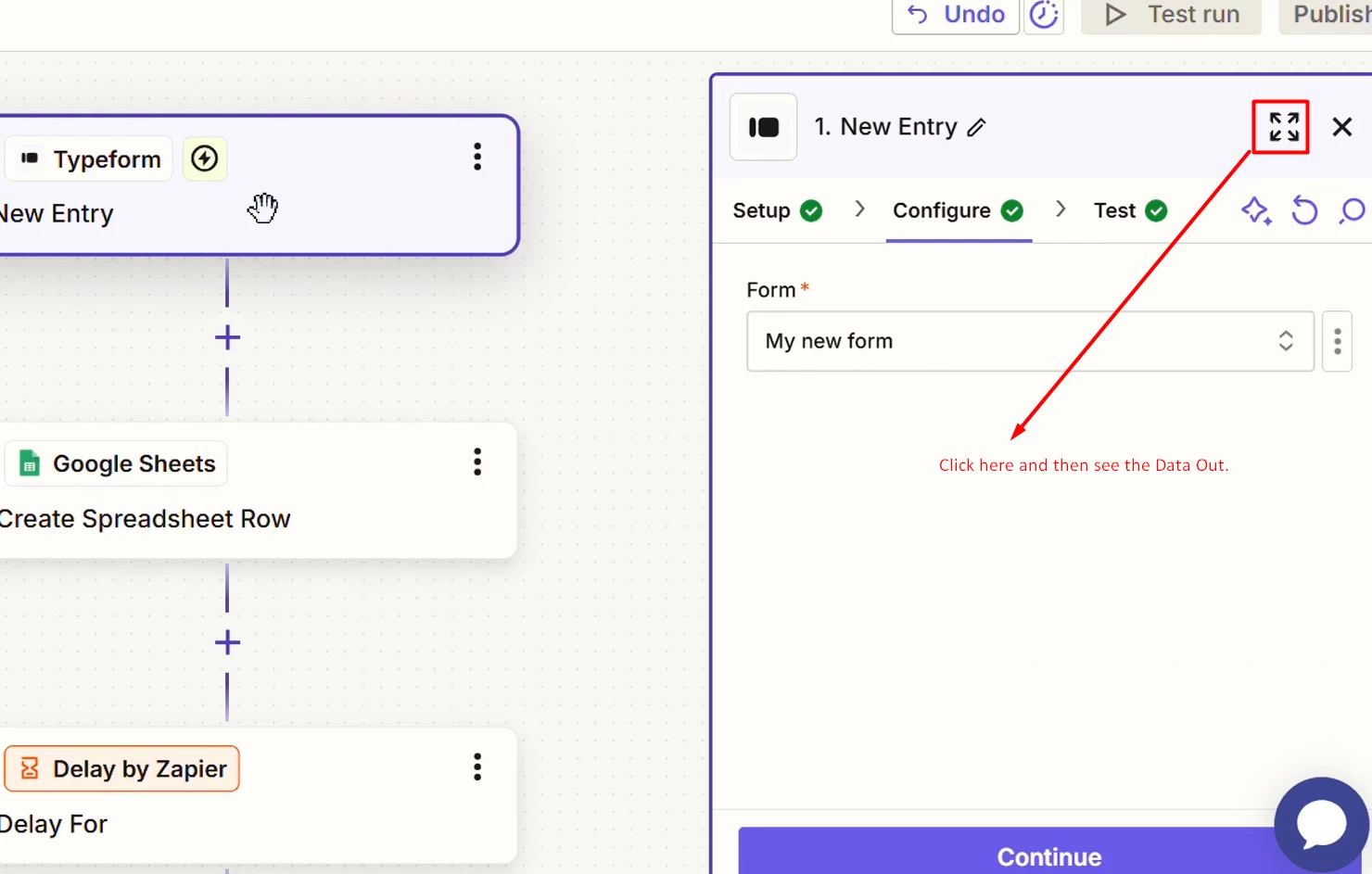Open Typeform step three-dot menu
This screenshot has height=874, width=1372.
(x=477, y=157)
